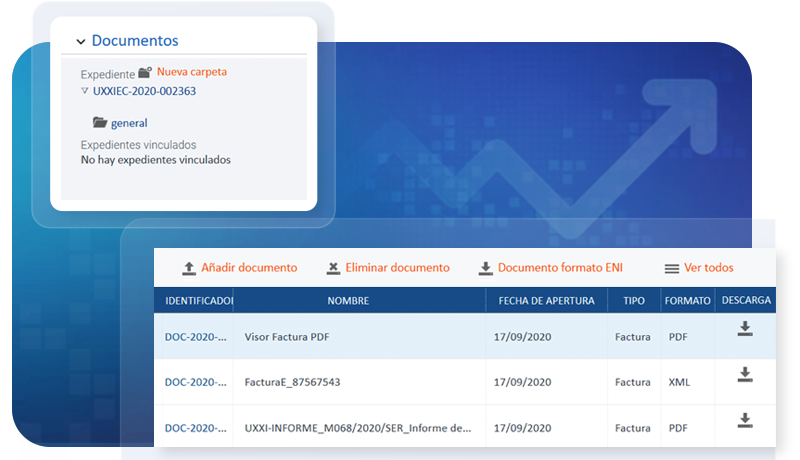
Task: Open the general folder label
Action: click(x=129, y=123)
